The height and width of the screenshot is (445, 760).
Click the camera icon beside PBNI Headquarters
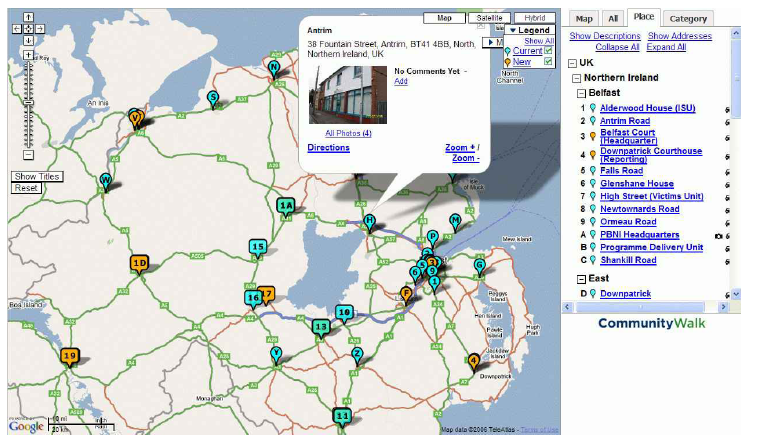pyautogui.click(x=718, y=235)
